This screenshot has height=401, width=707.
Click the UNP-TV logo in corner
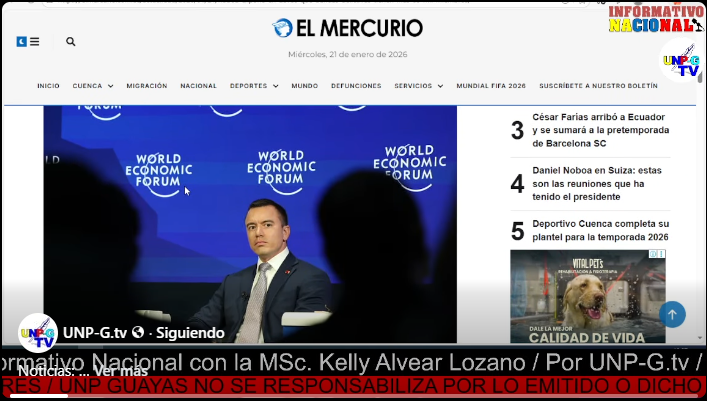pos(680,62)
